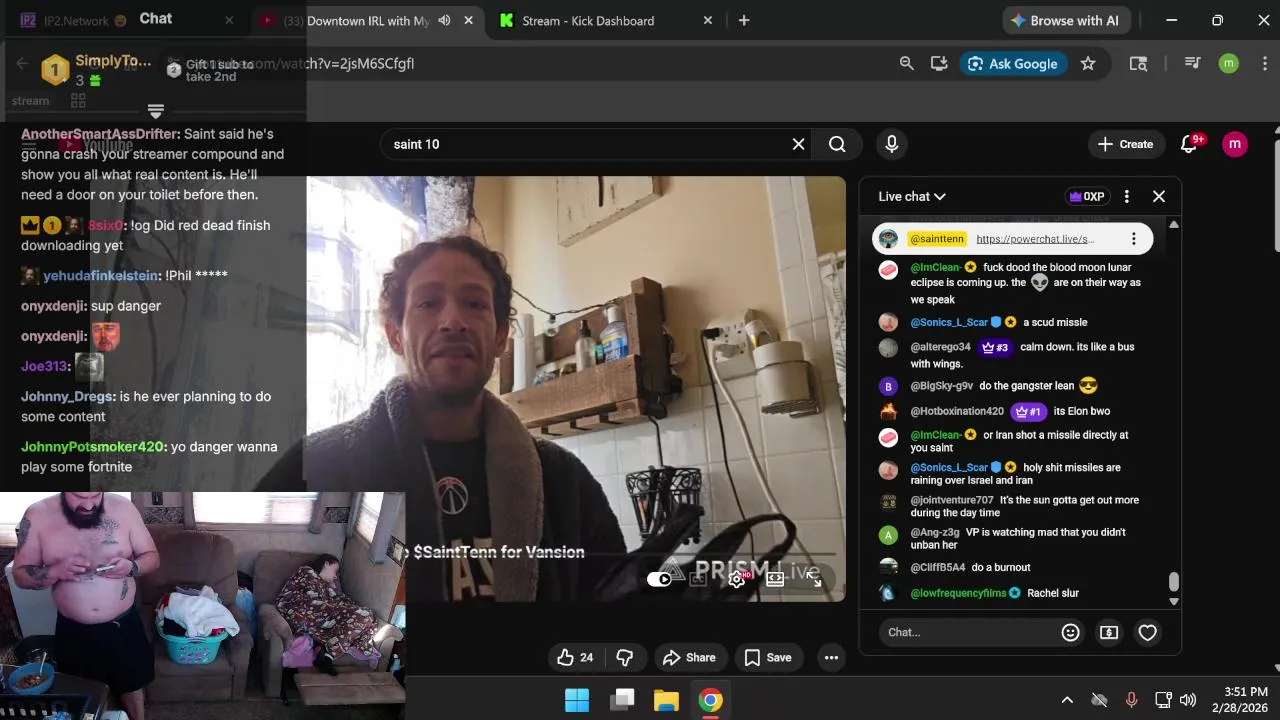The width and height of the screenshot is (1280, 720).
Task: Click the @jointventure707 username in chat
Action: coord(952,500)
